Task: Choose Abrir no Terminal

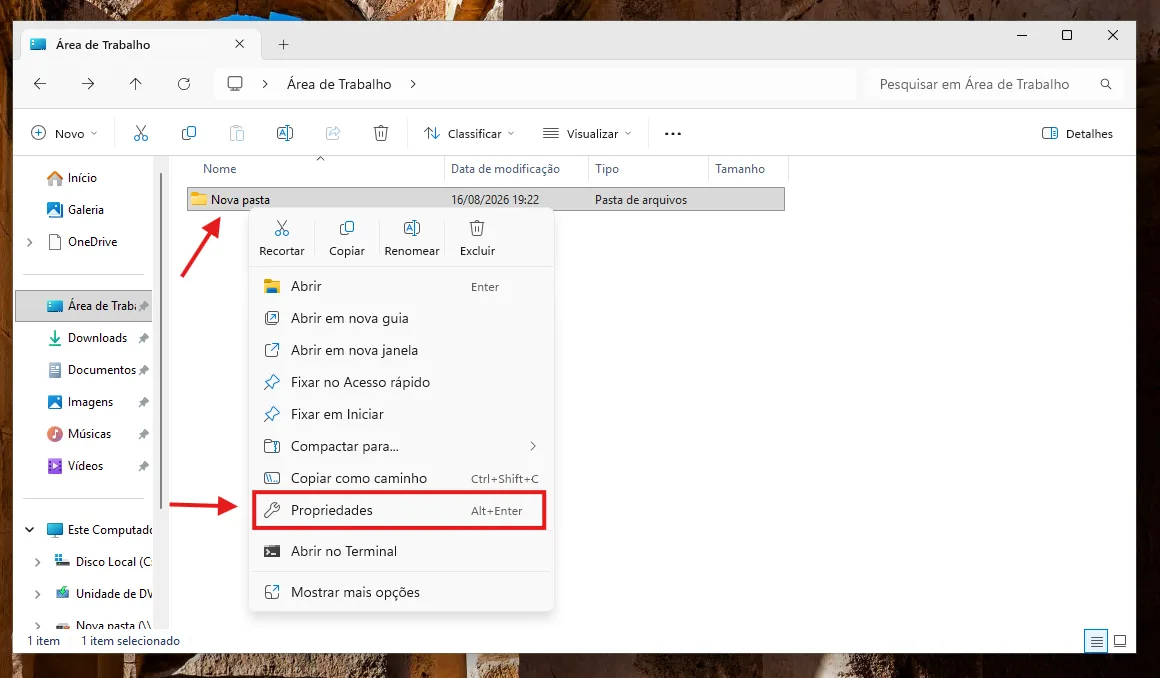Action: [402, 551]
